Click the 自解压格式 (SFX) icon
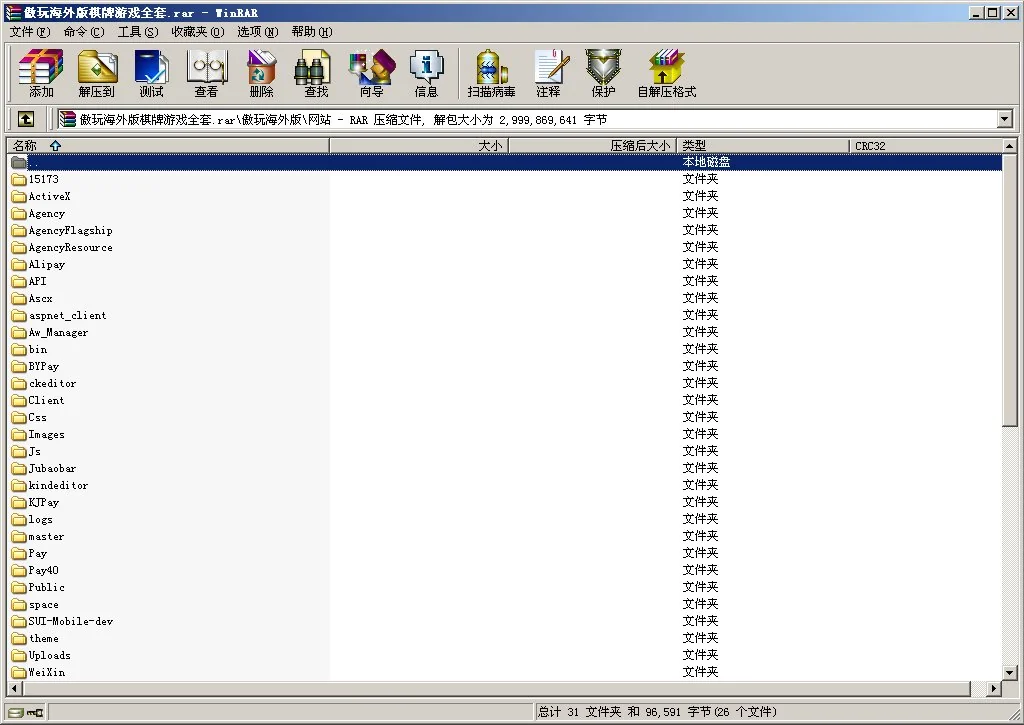Viewport: 1024px width, 725px height. [x=666, y=73]
